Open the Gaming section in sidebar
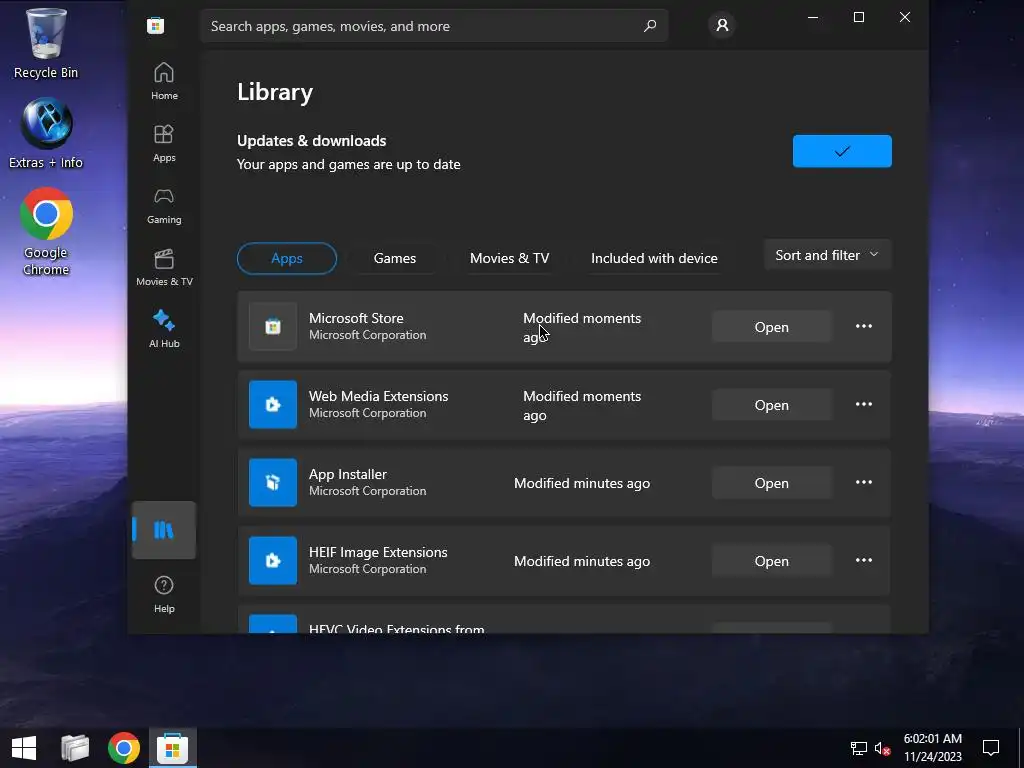 (x=164, y=205)
